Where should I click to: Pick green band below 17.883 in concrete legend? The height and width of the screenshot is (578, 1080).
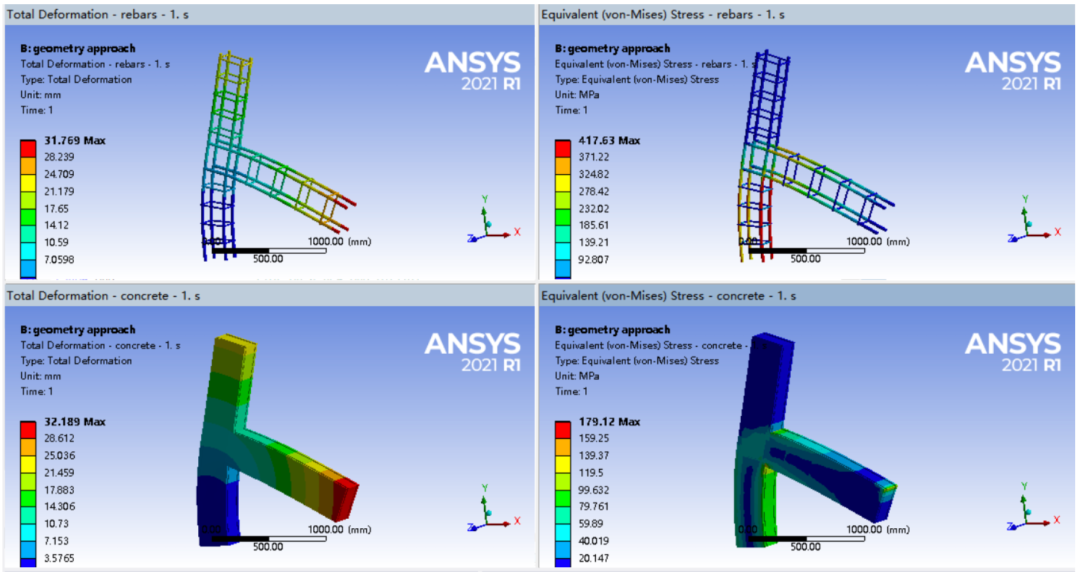[28, 498]
